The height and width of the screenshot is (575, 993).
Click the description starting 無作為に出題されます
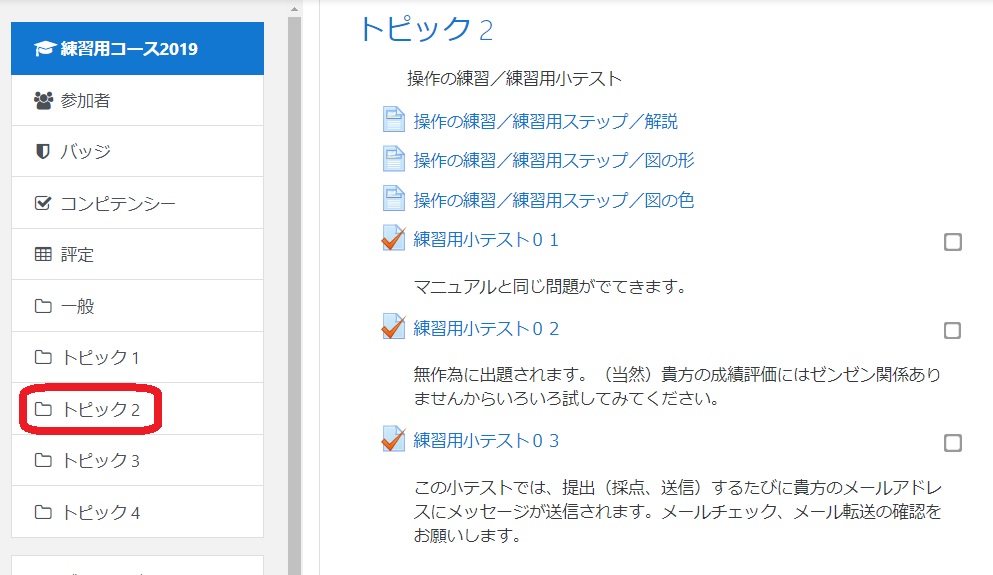(677, 386)
